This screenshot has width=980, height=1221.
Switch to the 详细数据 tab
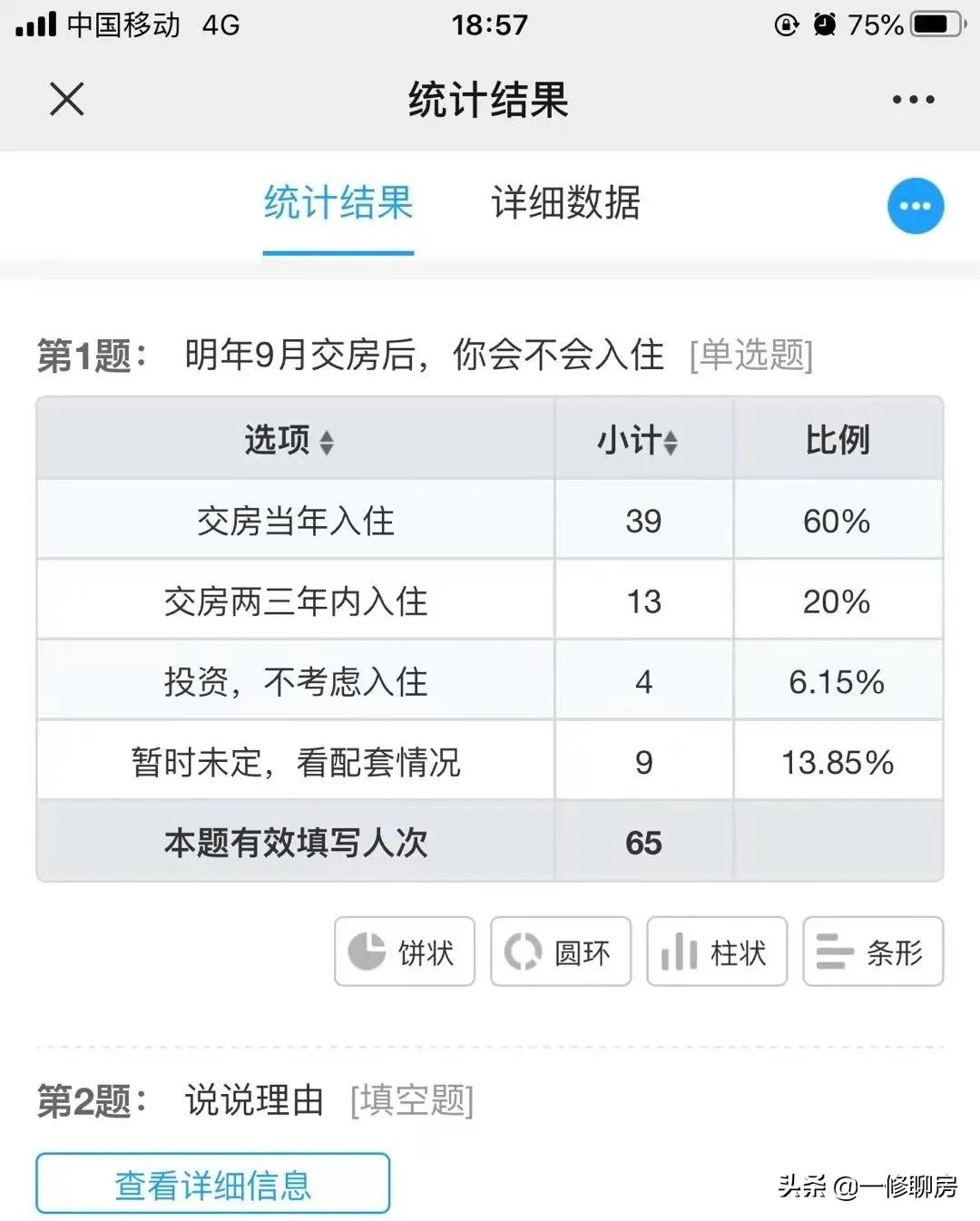[x=565, y=205]
